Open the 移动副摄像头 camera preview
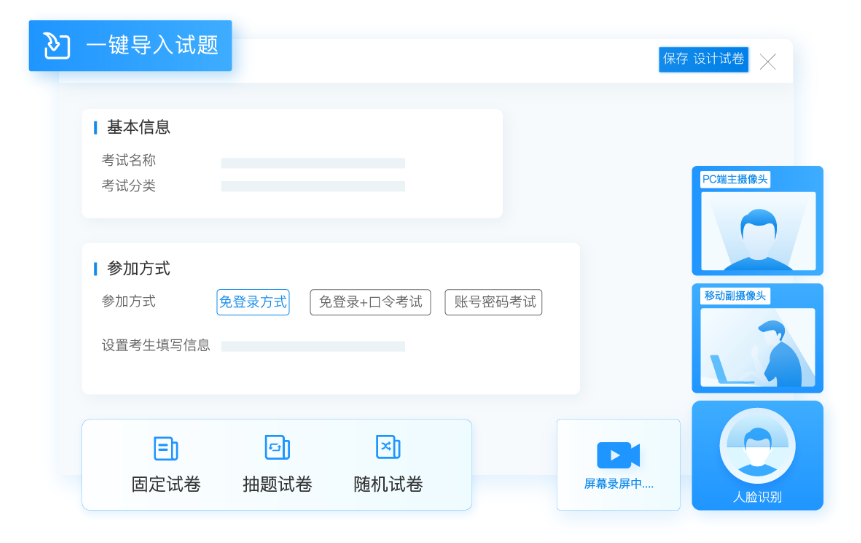 (757, 346)
